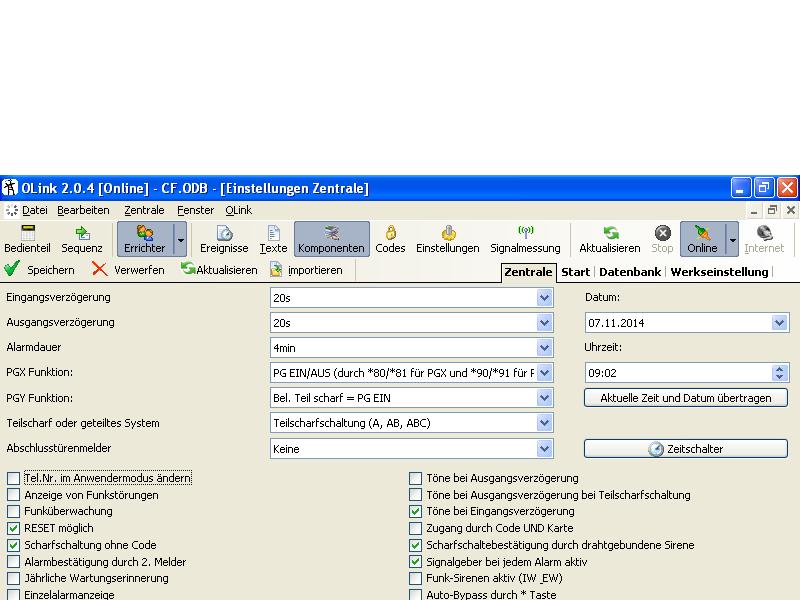Open the Datum date picker dropdown
800x600 pixels.
pos(779,323)
